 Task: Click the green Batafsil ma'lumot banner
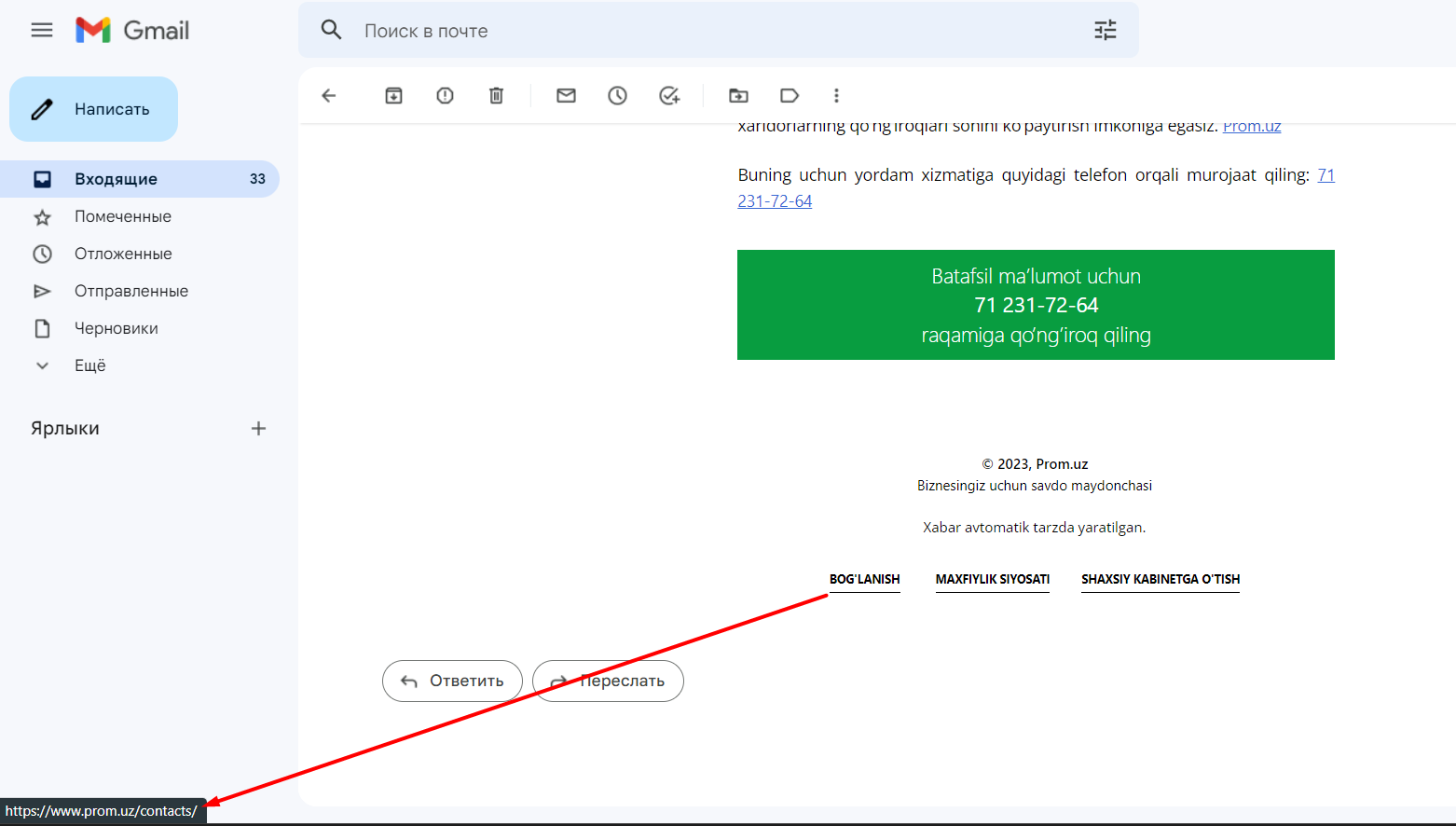coord(1036,305)
